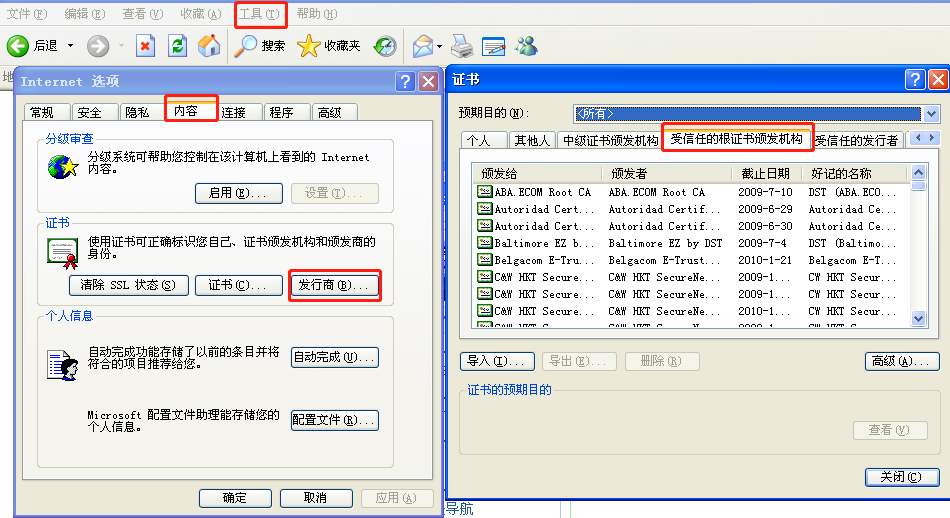The width and height of the screenshot is (950, 518).
Task: Select the 受信任的发行者 tab
Action: click(x=857, y=141)
